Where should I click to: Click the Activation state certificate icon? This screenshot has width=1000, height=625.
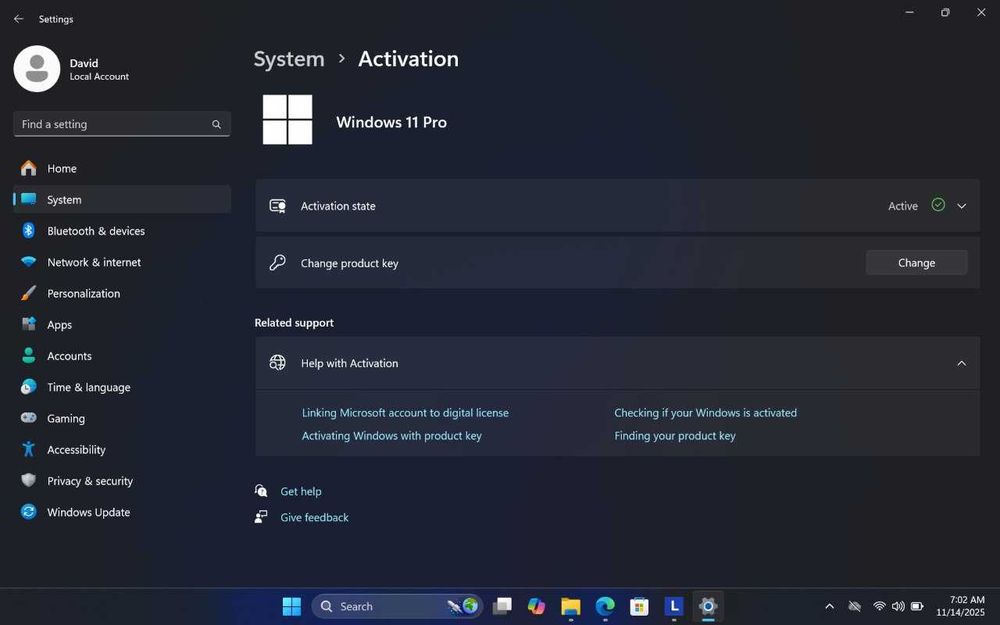pos(277,205)
